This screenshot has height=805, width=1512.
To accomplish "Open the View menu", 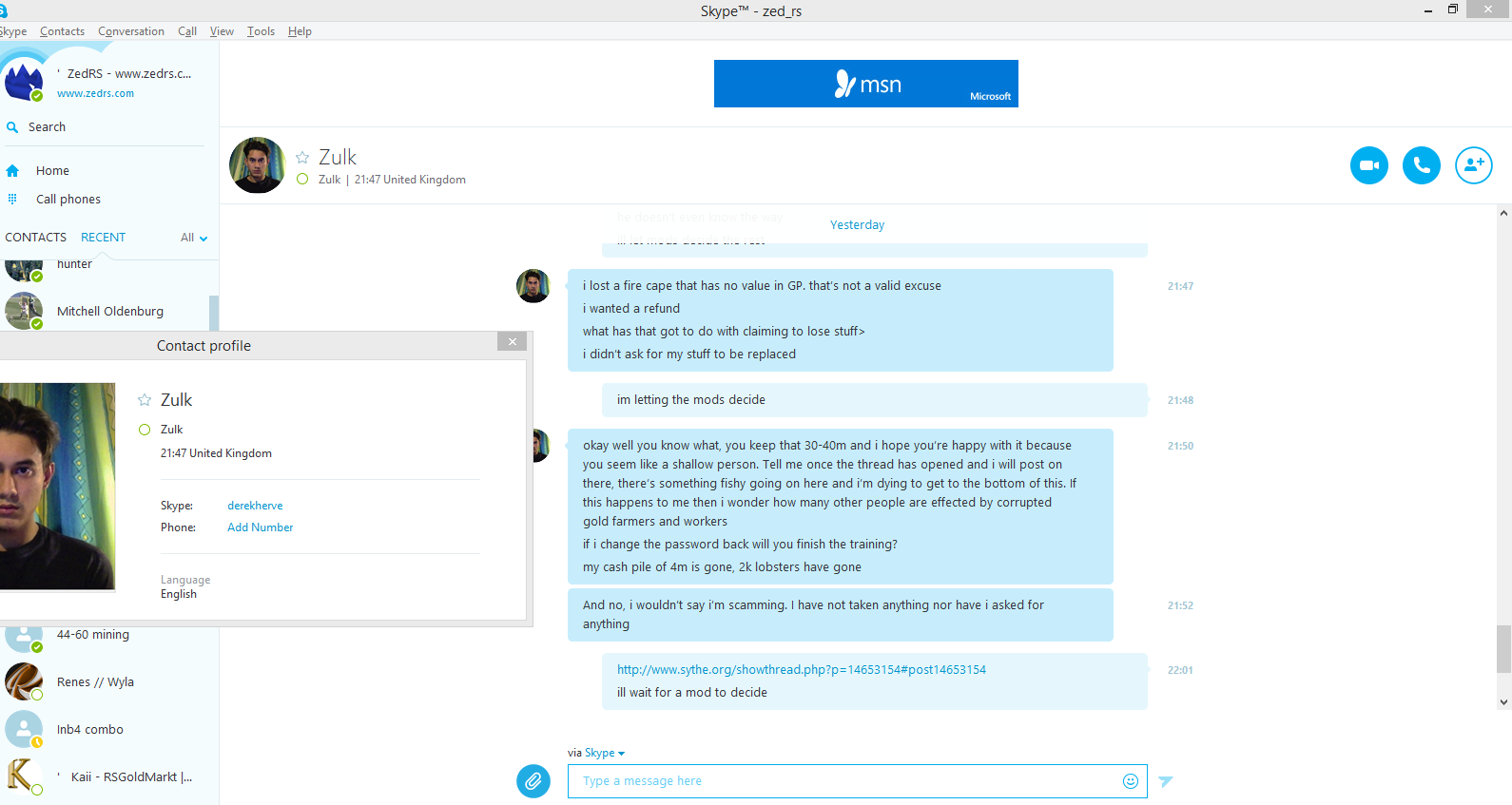I will pos(222,31).
